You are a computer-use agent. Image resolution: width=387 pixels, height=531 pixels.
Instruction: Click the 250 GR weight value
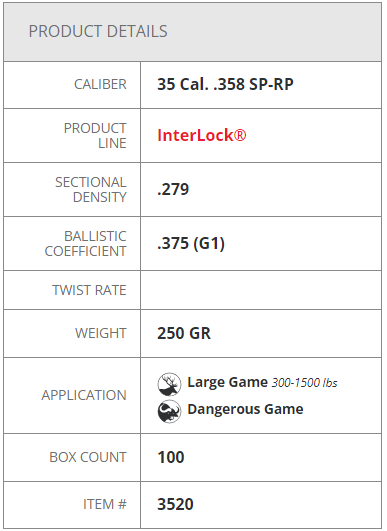(184, 333)
